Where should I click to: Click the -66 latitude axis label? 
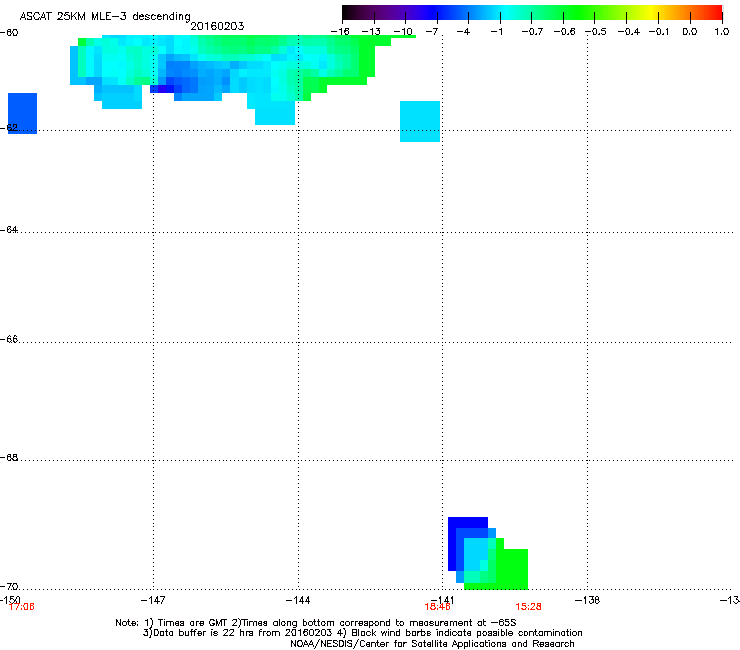(9, 339)
